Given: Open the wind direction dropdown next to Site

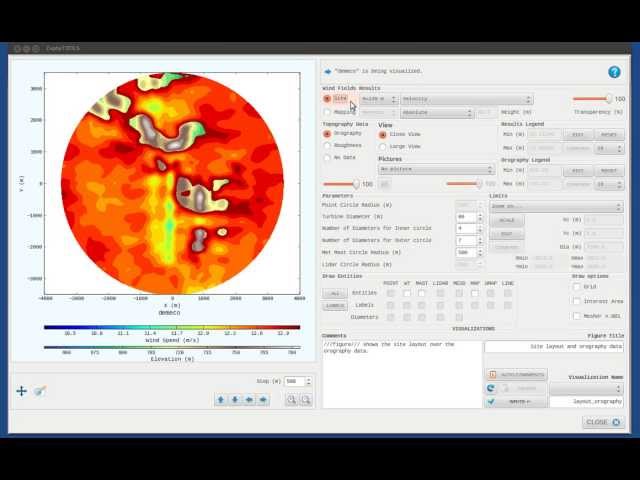Looking at the screenshot, I should [x=378, y=99].
